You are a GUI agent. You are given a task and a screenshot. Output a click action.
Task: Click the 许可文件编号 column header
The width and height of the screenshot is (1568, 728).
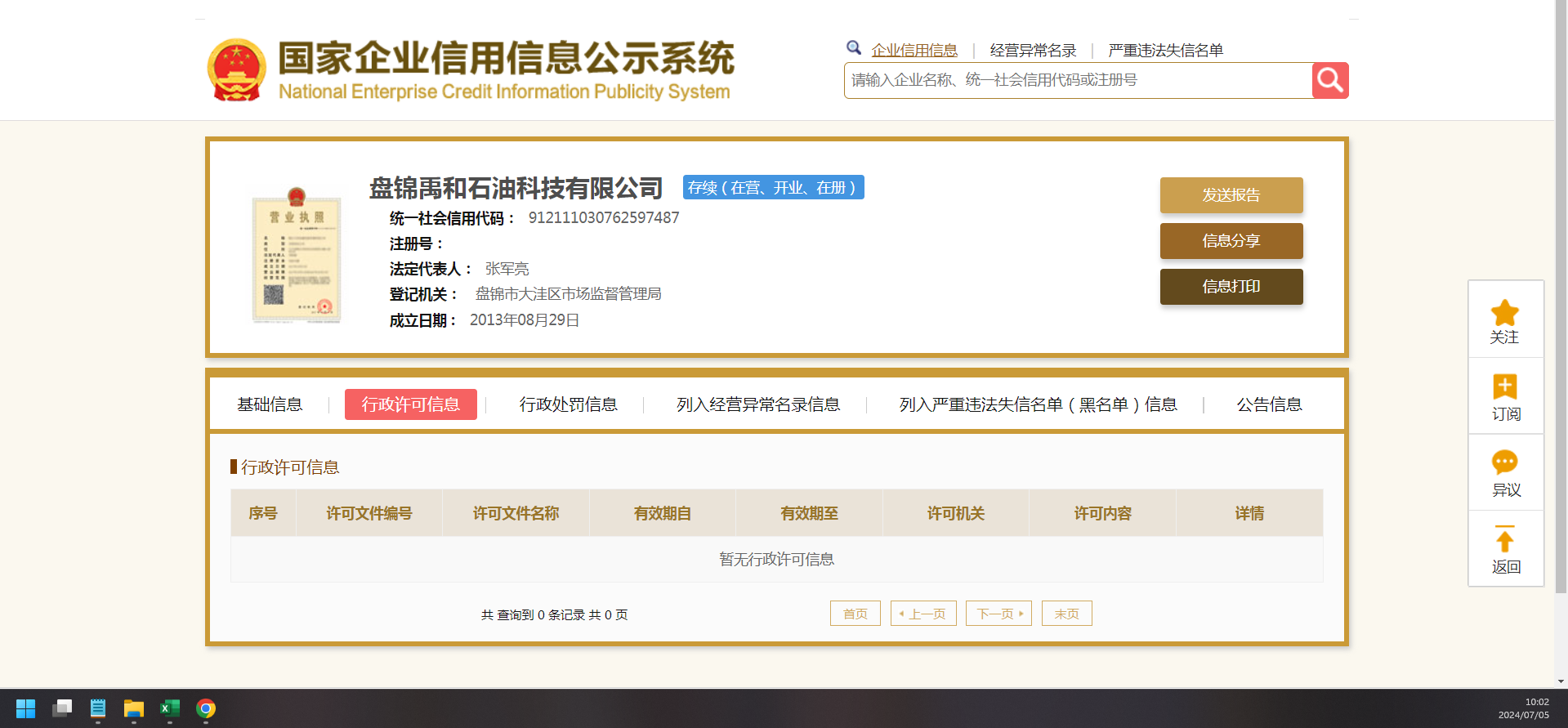[x=369, y=513]
